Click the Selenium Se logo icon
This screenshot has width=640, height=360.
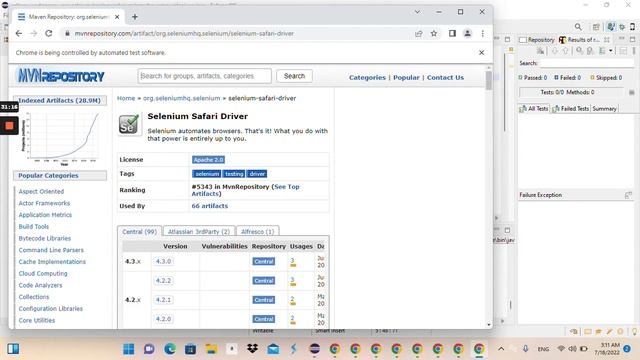[129, 124]
